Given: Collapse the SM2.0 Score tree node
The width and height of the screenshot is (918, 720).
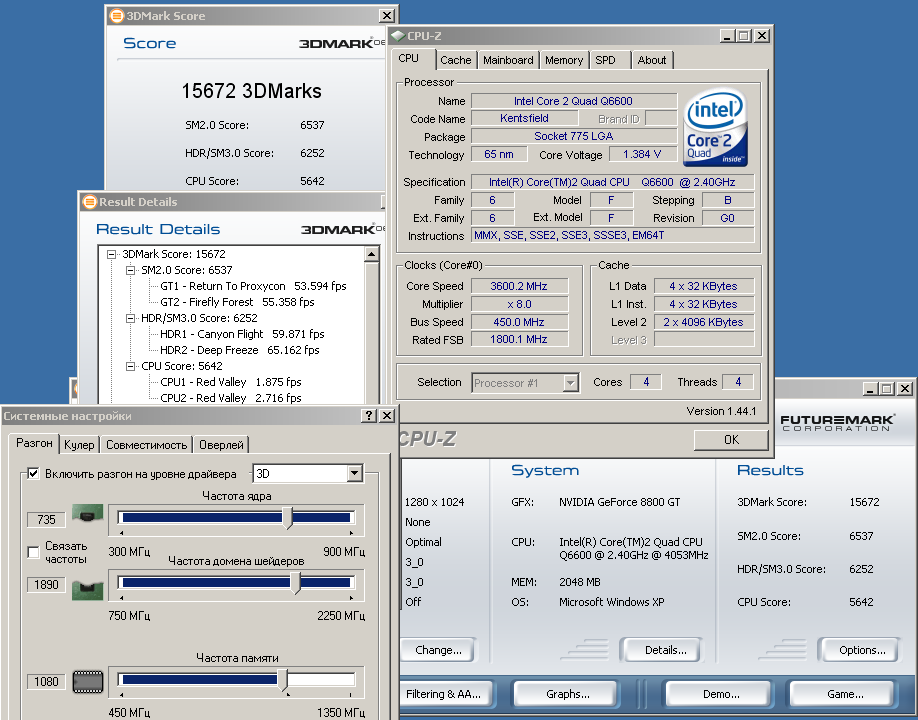Looking at the screenshot, I should pos(130,270).
